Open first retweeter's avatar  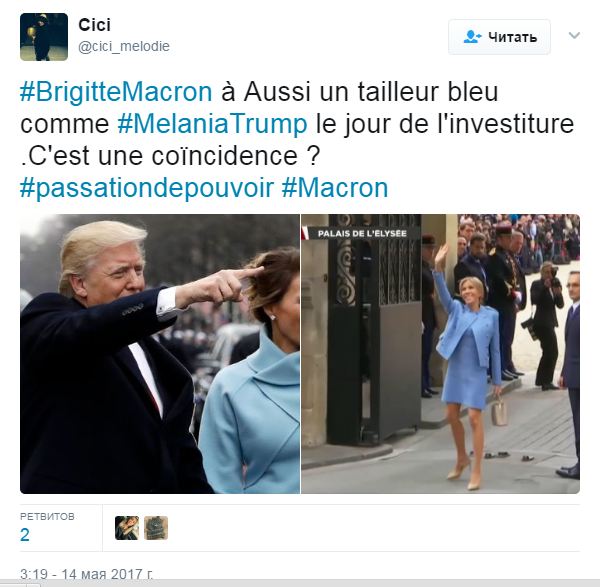127,528
